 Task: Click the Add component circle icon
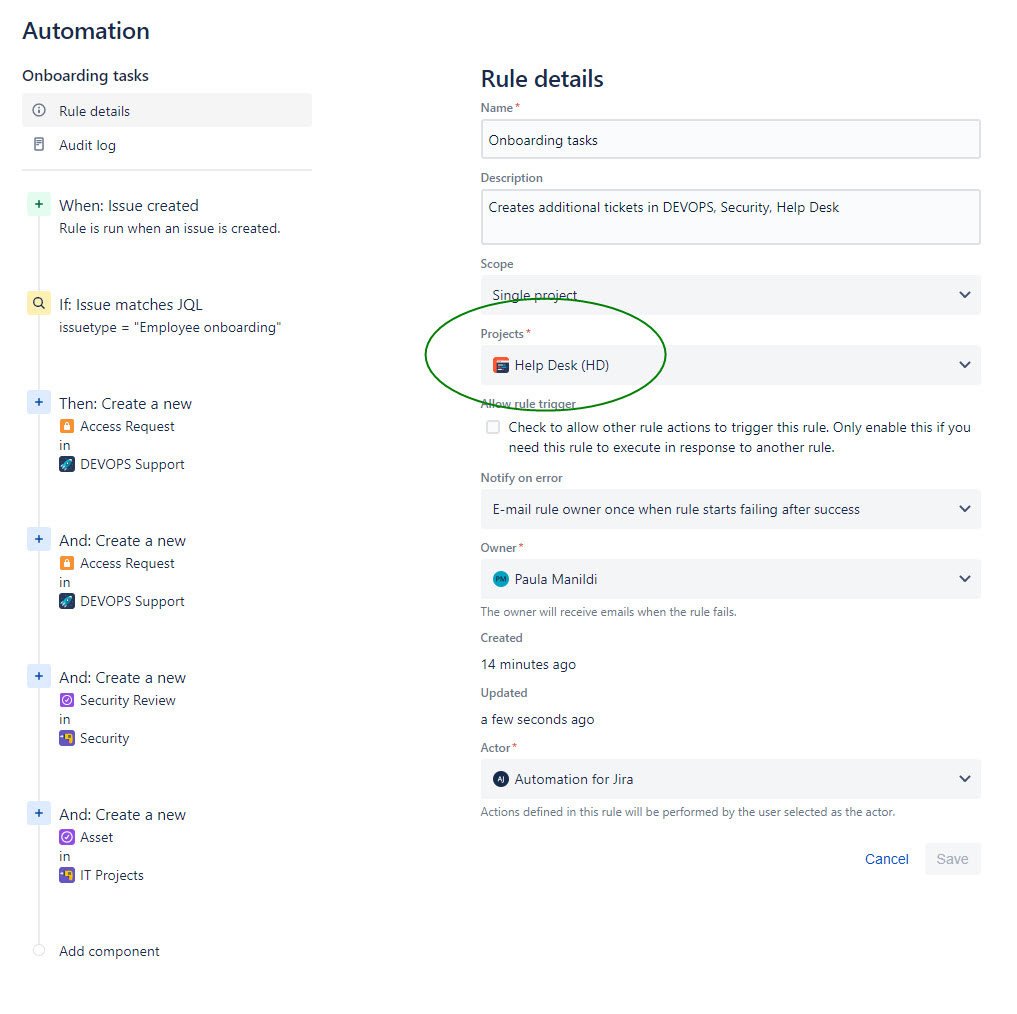click(x=39, y=950)
